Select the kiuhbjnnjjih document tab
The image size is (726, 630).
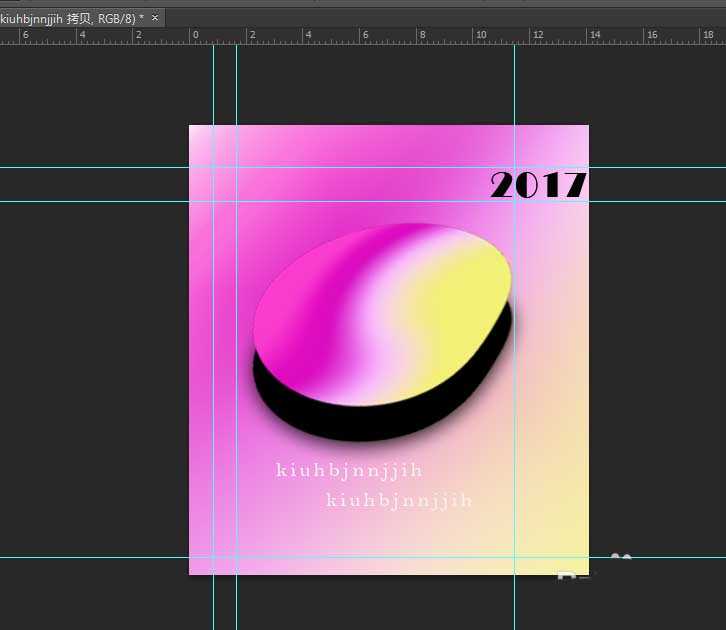(70, 18)
